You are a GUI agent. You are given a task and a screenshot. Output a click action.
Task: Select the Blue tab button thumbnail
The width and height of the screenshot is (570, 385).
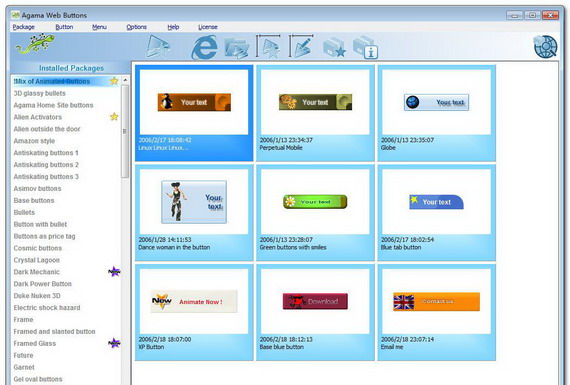tap(436, 213)
